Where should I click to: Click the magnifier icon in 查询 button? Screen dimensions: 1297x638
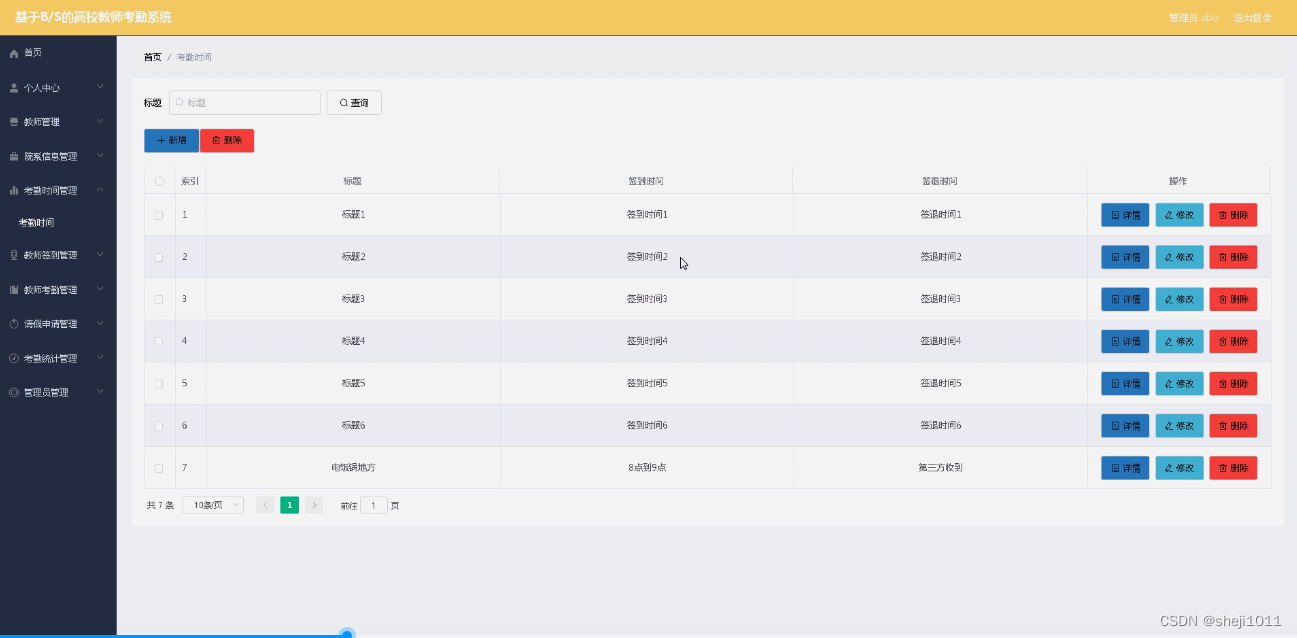tap(341, 102)
